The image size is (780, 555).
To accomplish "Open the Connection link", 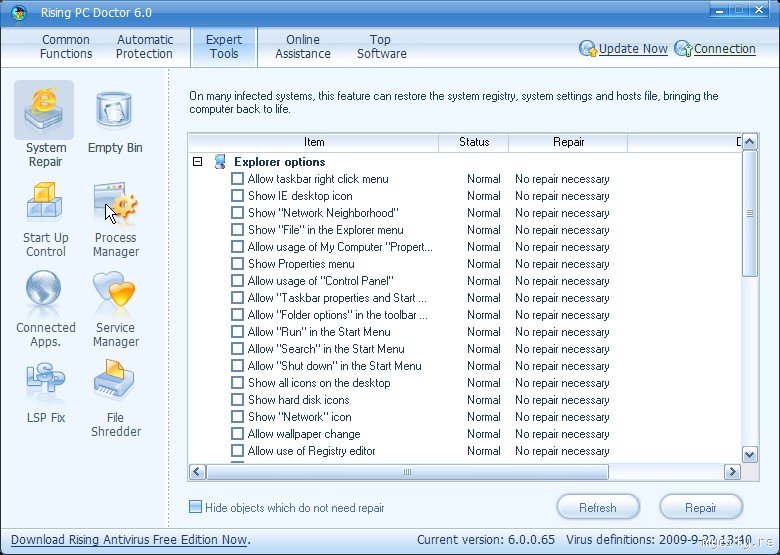I will click(x=725, y=49).
